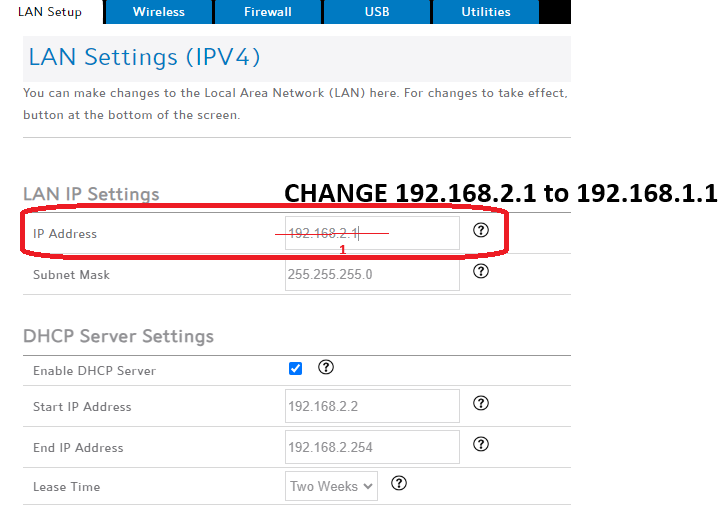Click the Enable DHCP Server label
725x512 pixels.
click(x=94, y=371)
